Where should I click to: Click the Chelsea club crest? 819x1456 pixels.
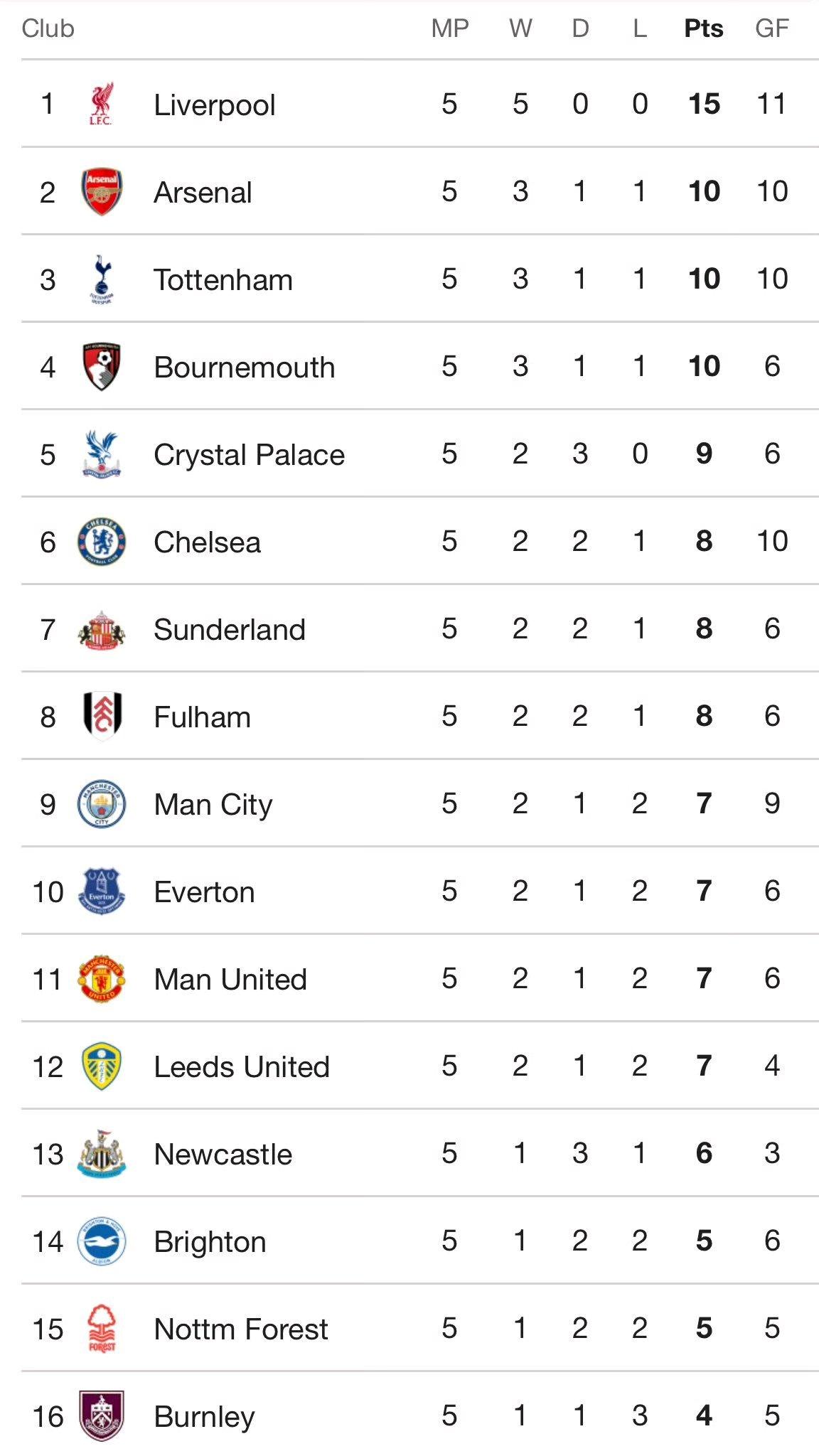point(102,542)
